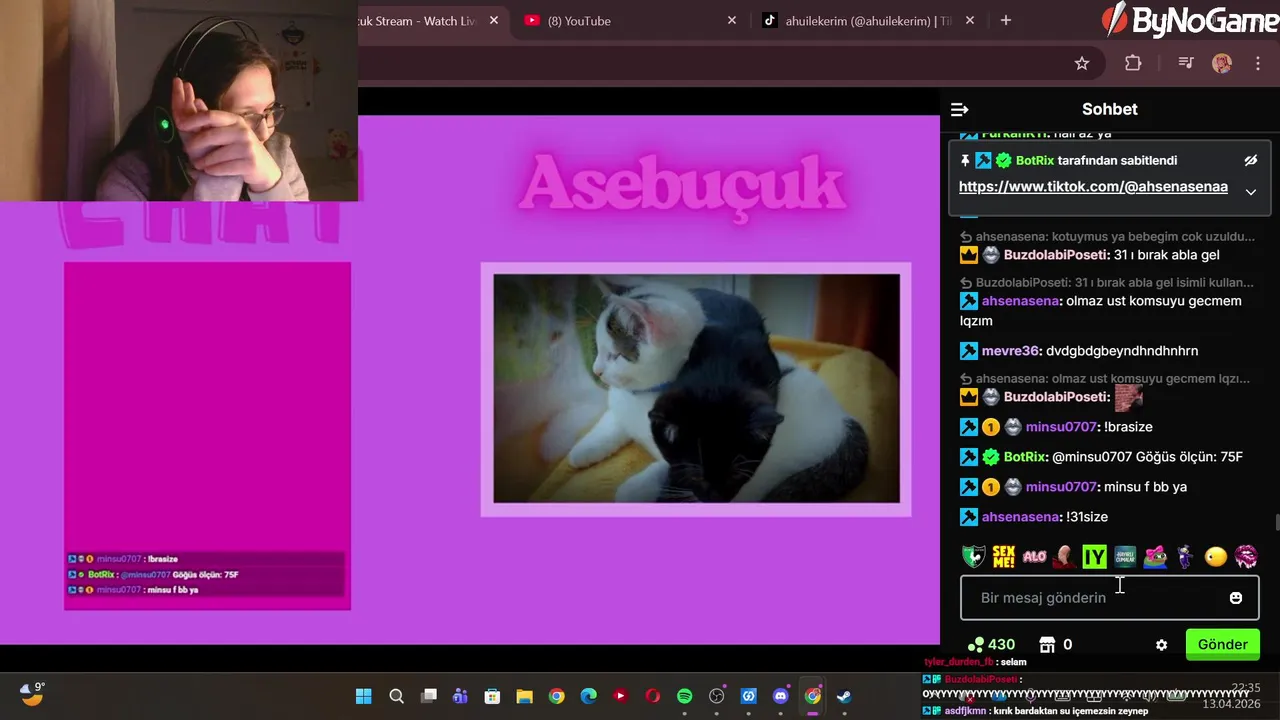The image size is (1280, 720).
Task: Send the message with Gönder button
Action: (x=1222, y=645)
